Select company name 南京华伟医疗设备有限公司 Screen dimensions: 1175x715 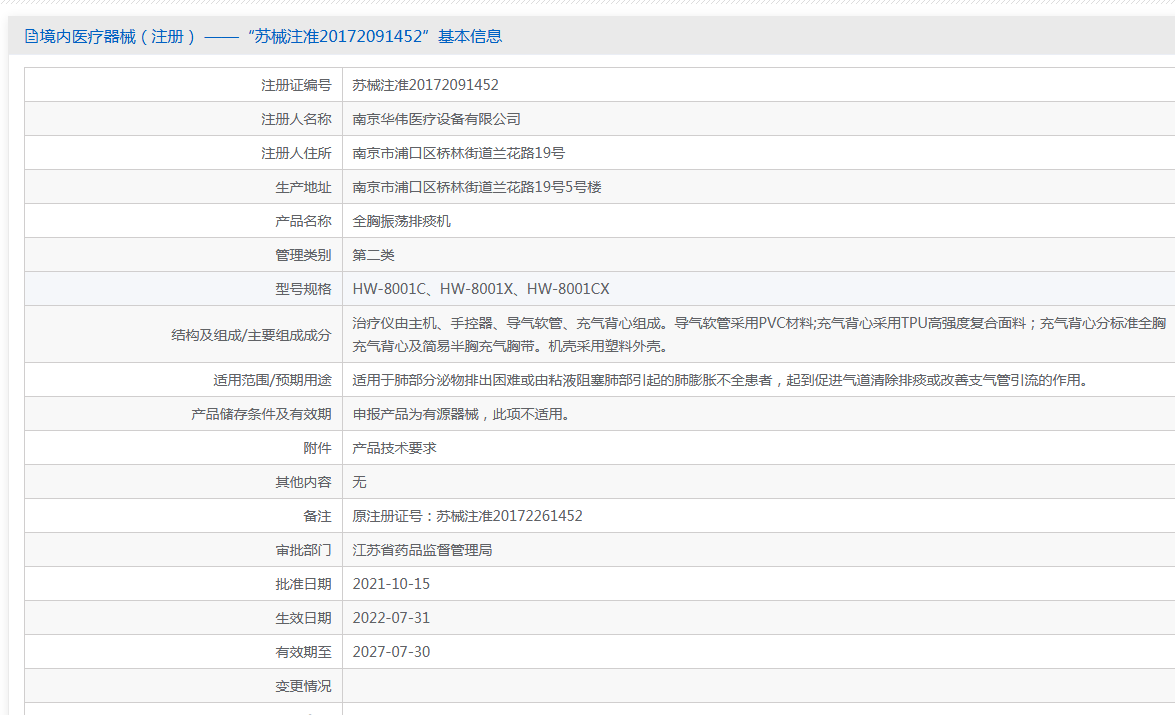coord(436,119)
